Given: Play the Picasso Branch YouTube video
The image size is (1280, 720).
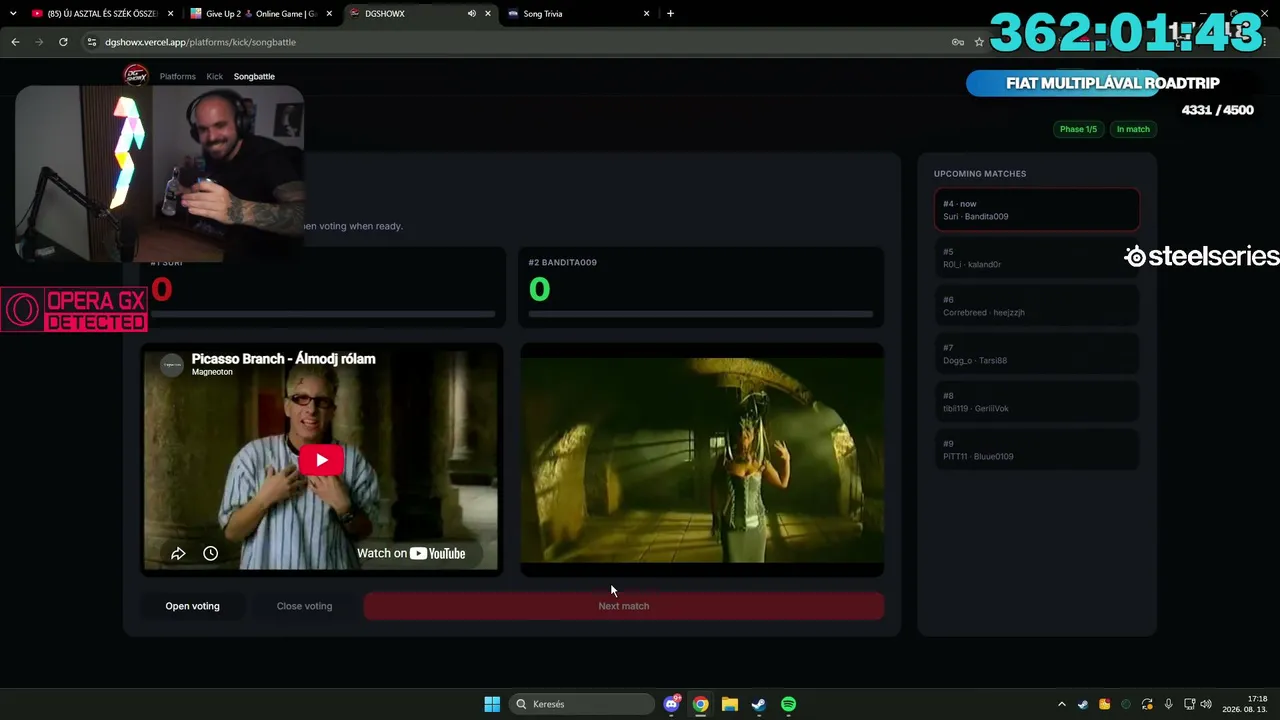Looking at the screenshot, I should click(321, 460).
